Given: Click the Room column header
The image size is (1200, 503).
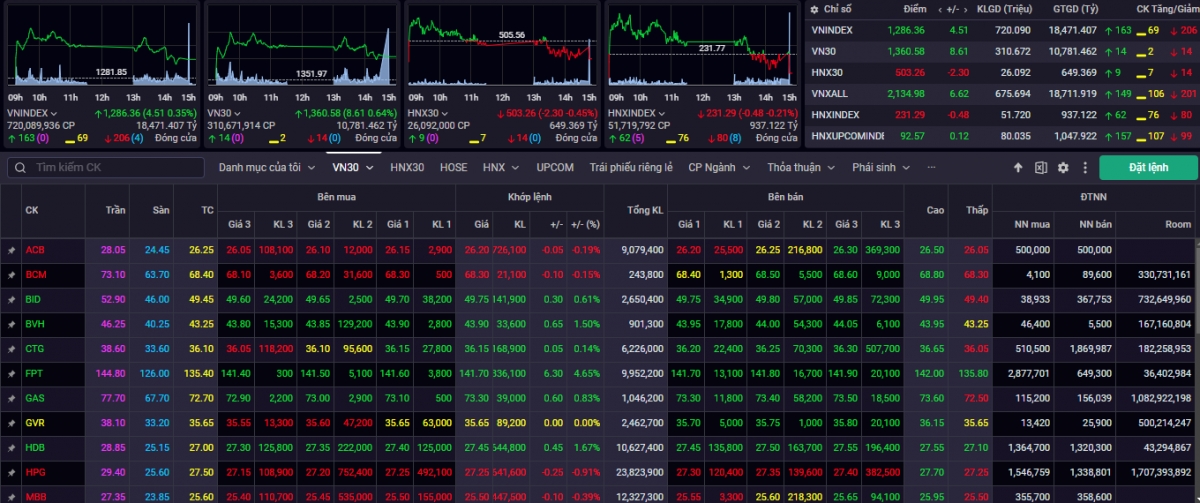Looking at the screenshot, I should pyautogui.click(x=1179, y=225).
